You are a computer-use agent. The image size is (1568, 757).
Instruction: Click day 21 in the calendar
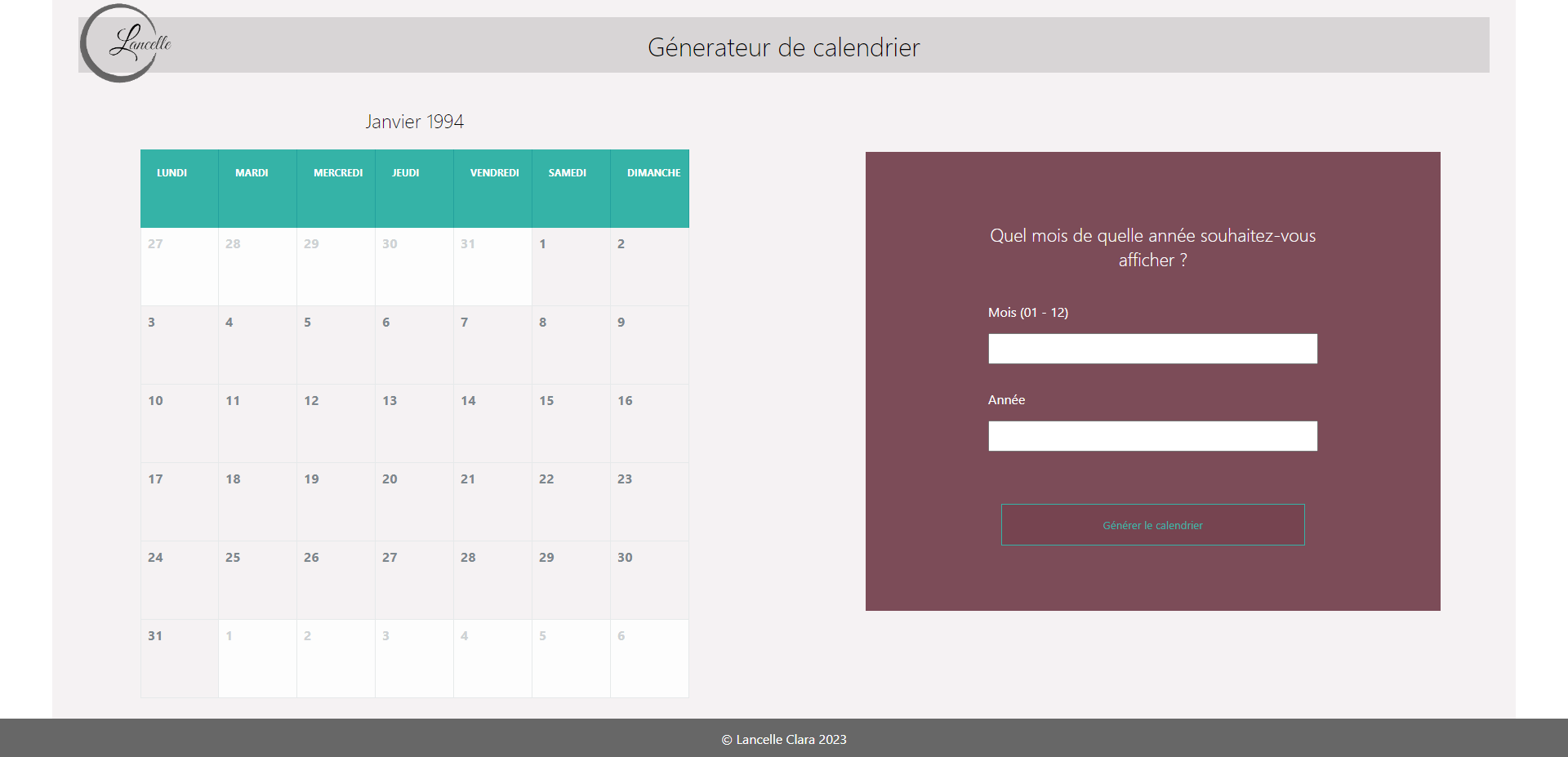click(x=492, y=502)
